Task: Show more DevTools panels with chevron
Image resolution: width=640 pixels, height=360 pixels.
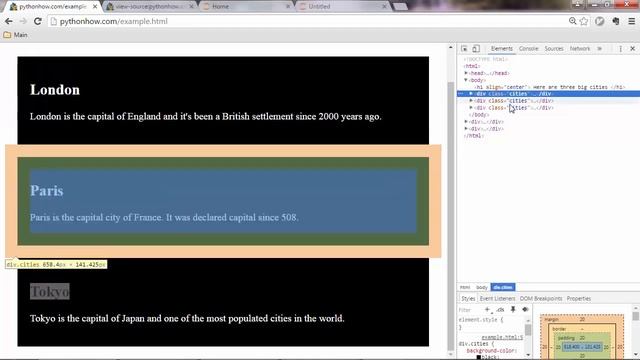Action: (x=600, y=49)
